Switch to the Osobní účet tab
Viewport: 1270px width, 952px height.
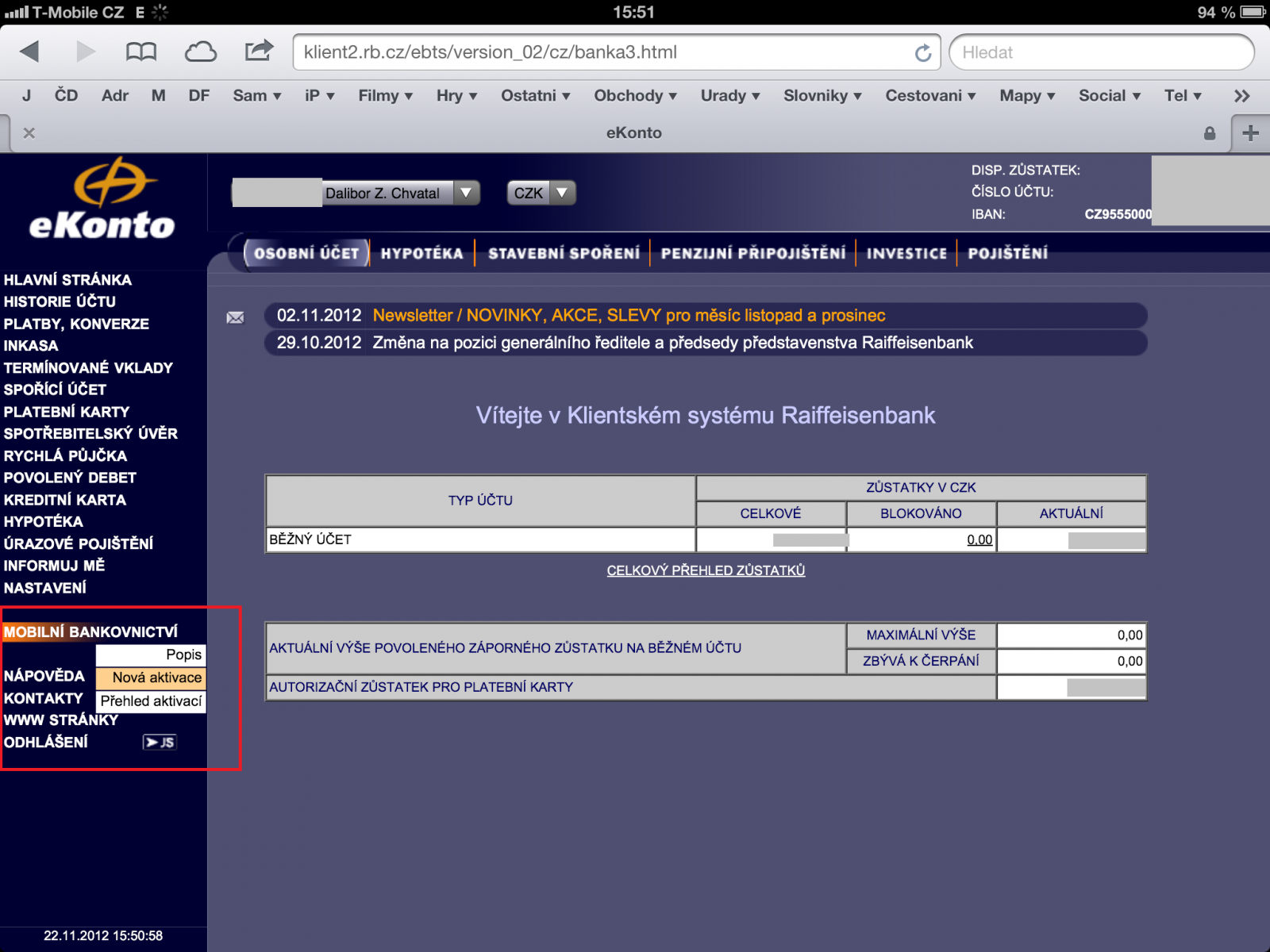coord(306,253)
